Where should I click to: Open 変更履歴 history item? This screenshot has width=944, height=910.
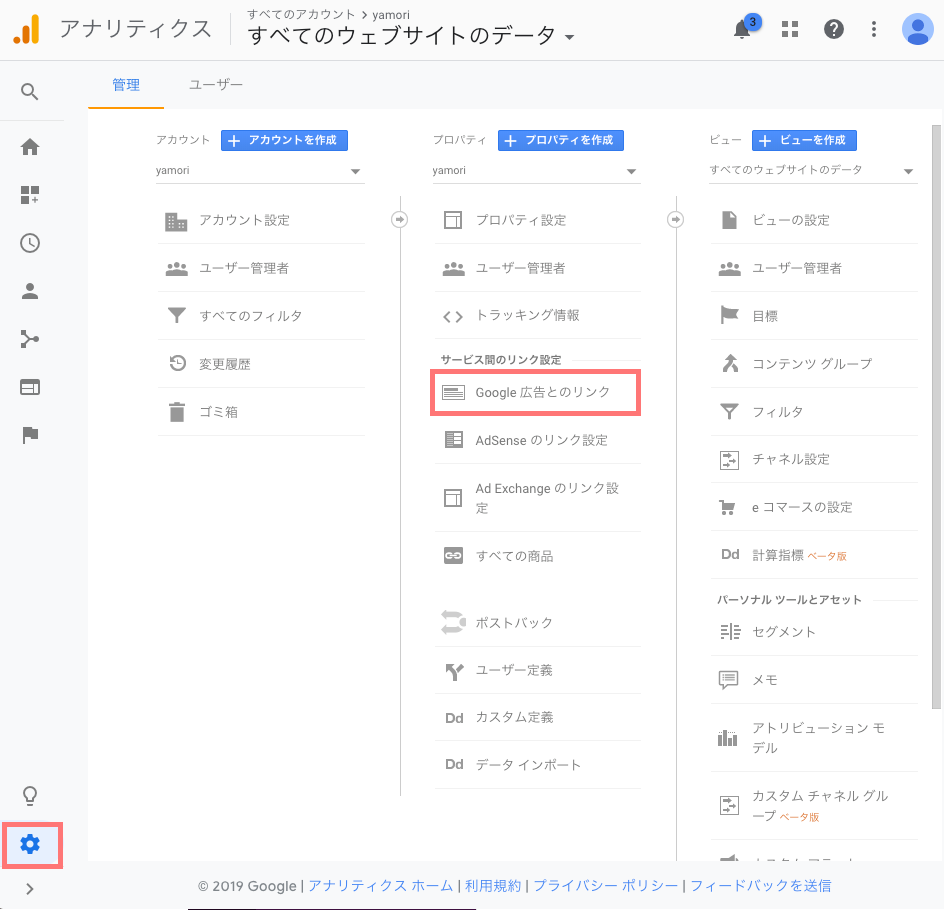pyautogui.click(x=261, y=364)
